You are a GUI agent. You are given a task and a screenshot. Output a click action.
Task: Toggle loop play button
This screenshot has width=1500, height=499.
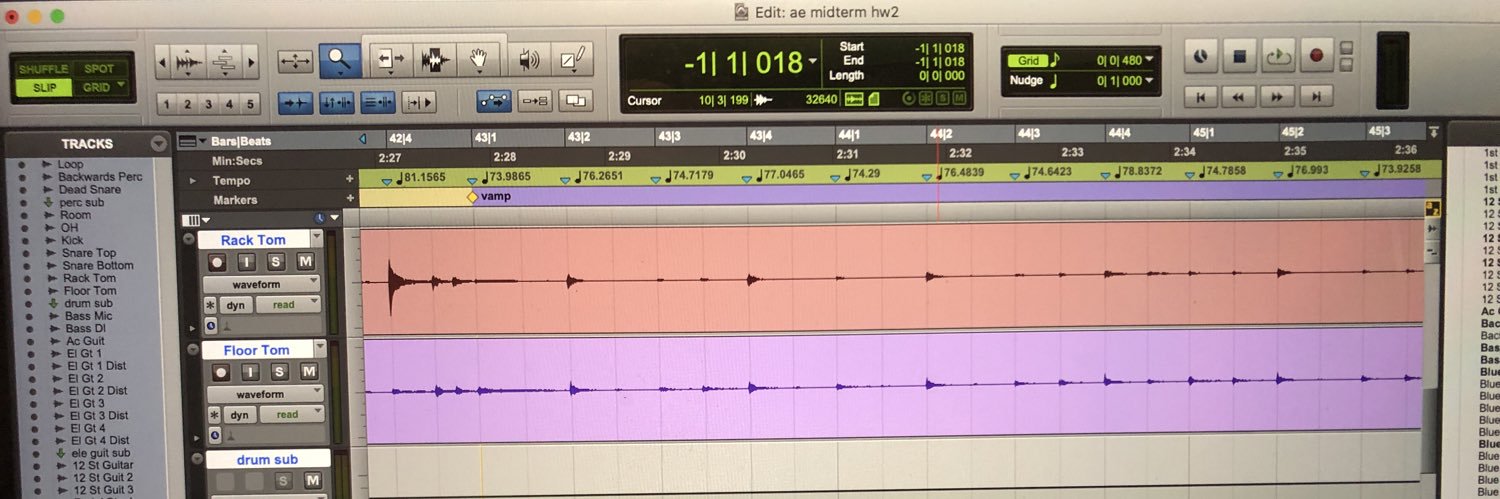point(1277,56)
